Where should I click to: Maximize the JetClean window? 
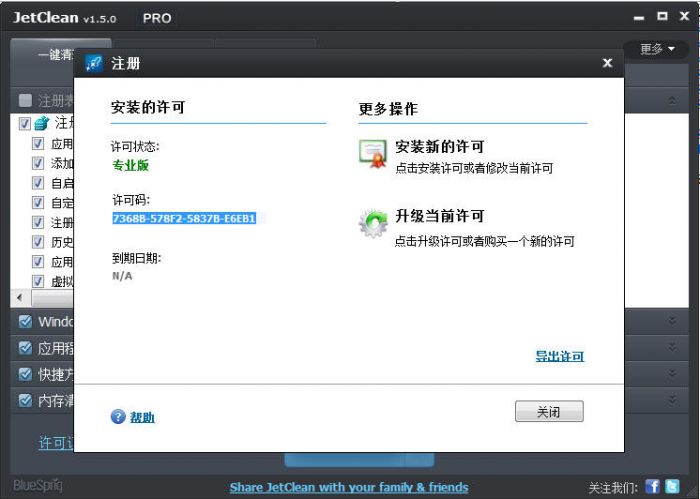(662, 17)
